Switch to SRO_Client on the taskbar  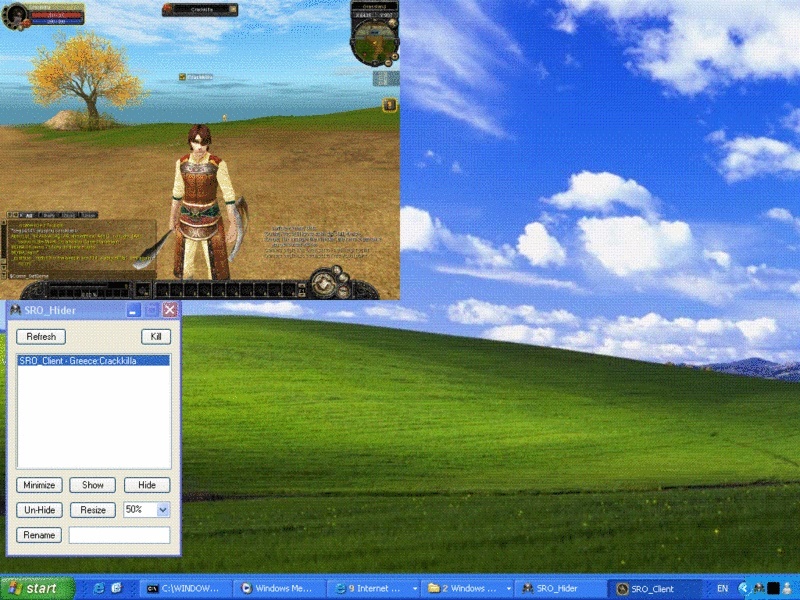[654, 589]
